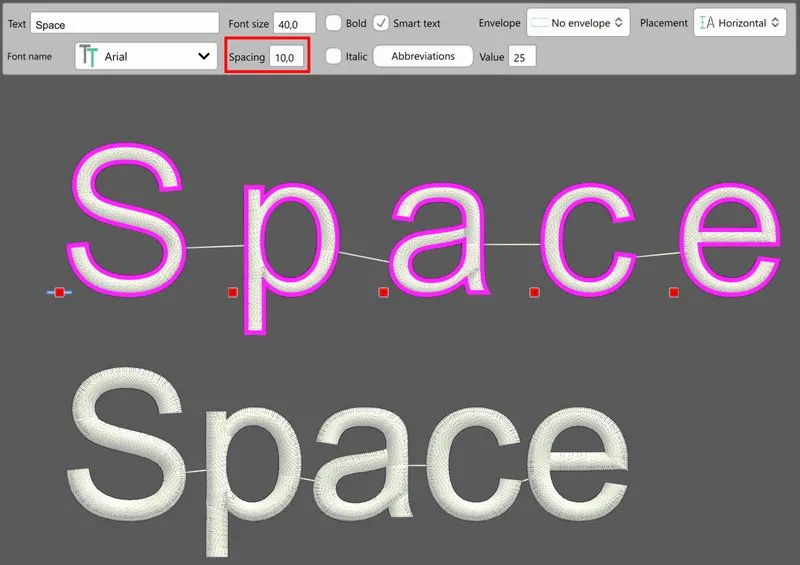Open the Placement dropdown showing Horizontal
Viewport: 800px width, 565px height.
[x=740, y=23]
